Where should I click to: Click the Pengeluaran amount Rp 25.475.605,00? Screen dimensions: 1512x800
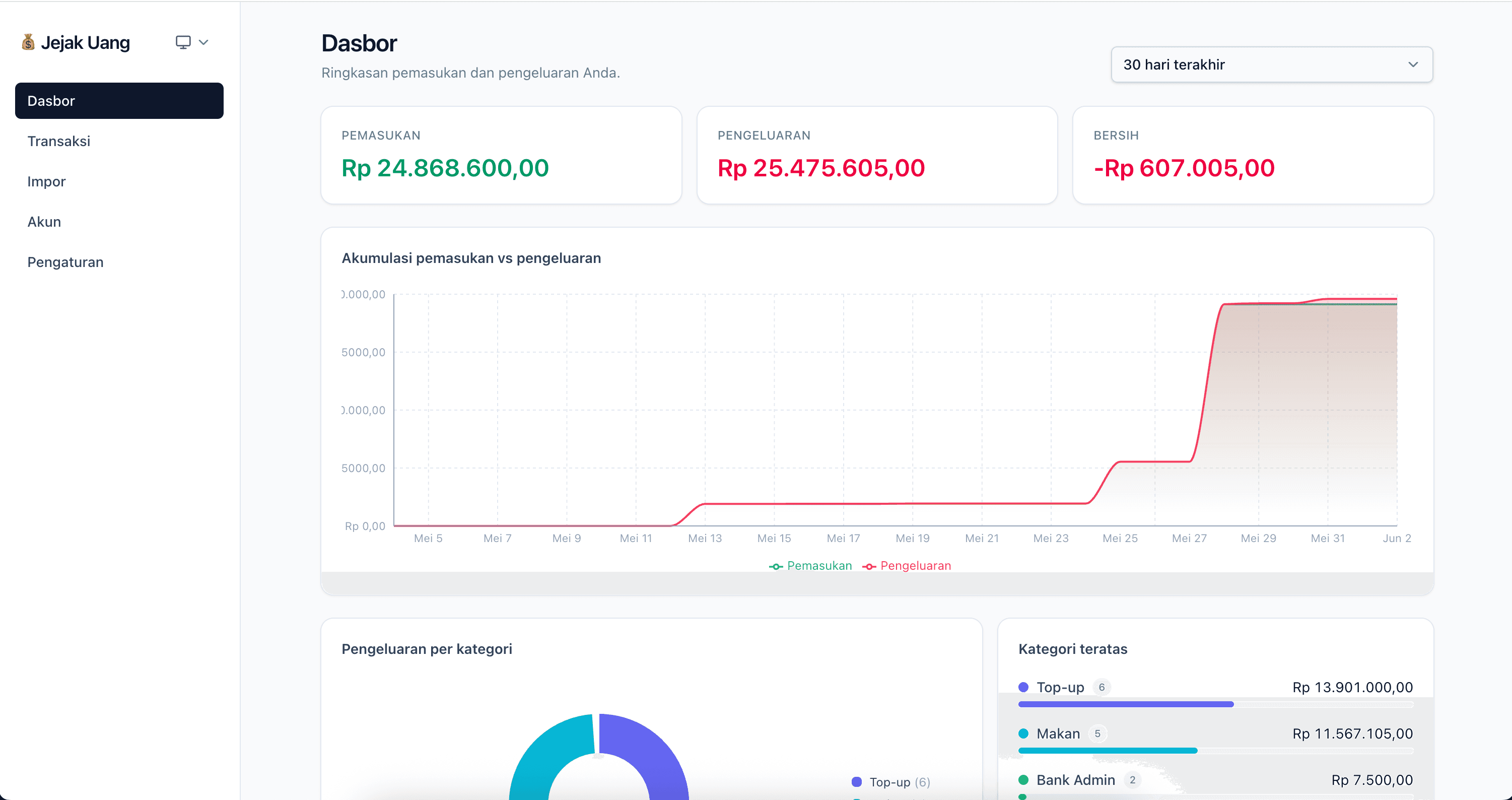[x=821, y=168]
